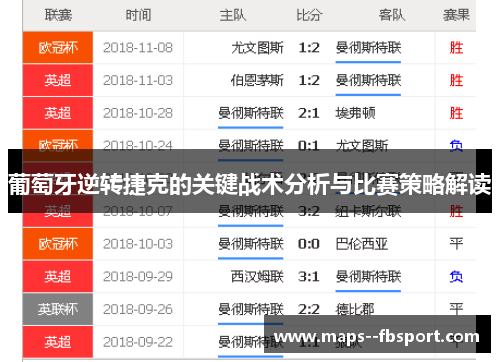Click the 平 result in the 2018-09-26 row
Screen dimensions: 500x362
pyautogui.click(x=456, y=309)
